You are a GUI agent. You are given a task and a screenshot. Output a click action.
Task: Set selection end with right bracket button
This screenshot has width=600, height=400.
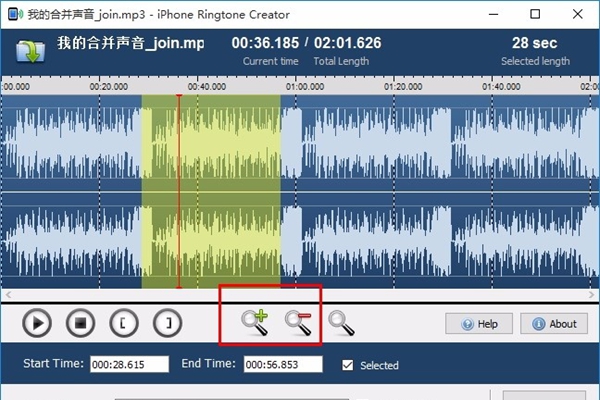[168, 323]
